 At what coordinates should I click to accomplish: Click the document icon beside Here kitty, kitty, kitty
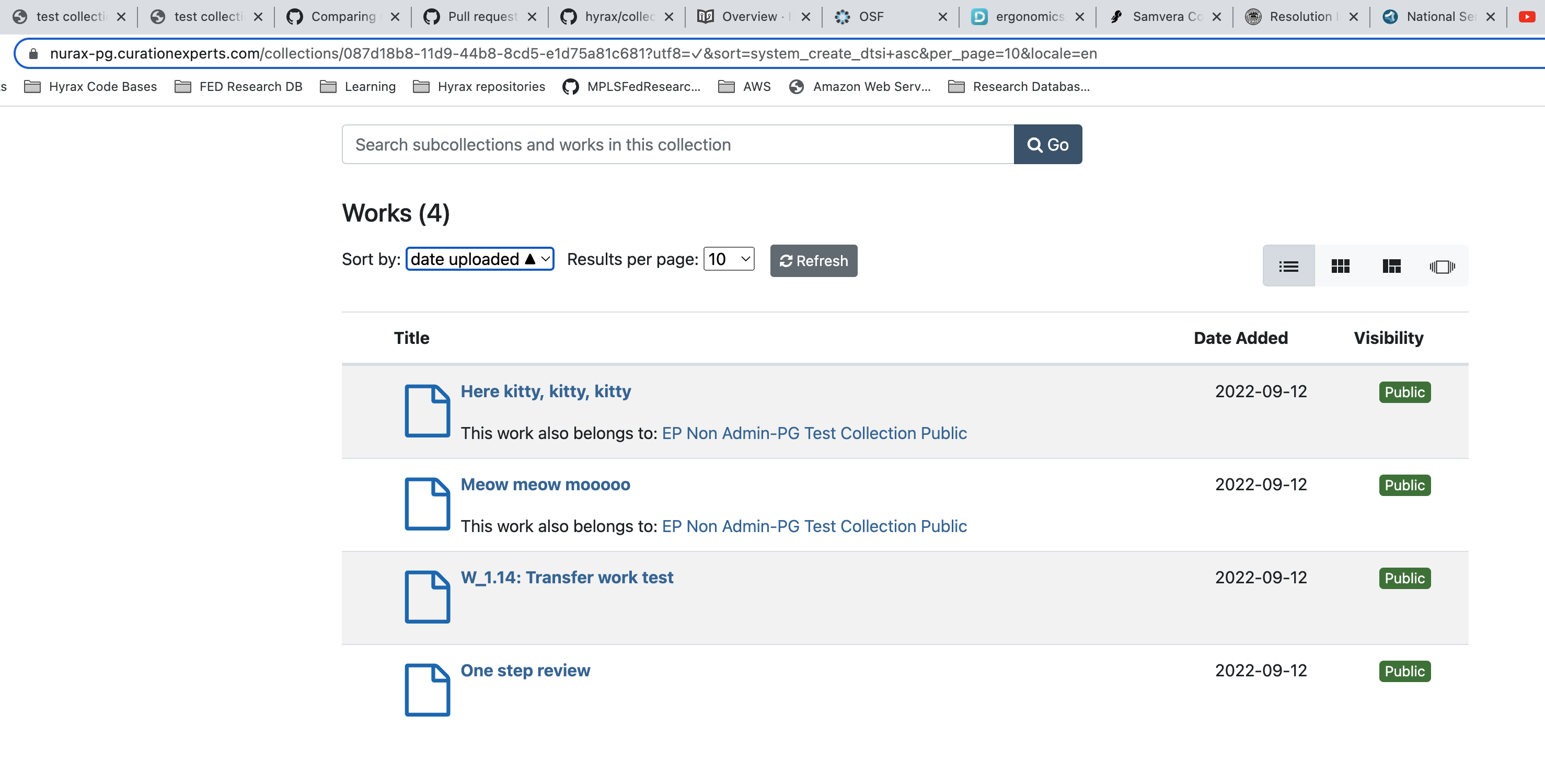pos(426,411)
